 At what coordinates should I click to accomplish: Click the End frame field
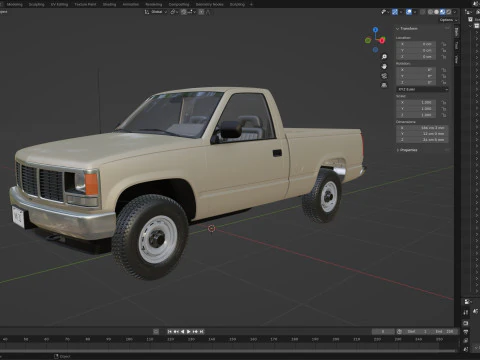(444, 331)
